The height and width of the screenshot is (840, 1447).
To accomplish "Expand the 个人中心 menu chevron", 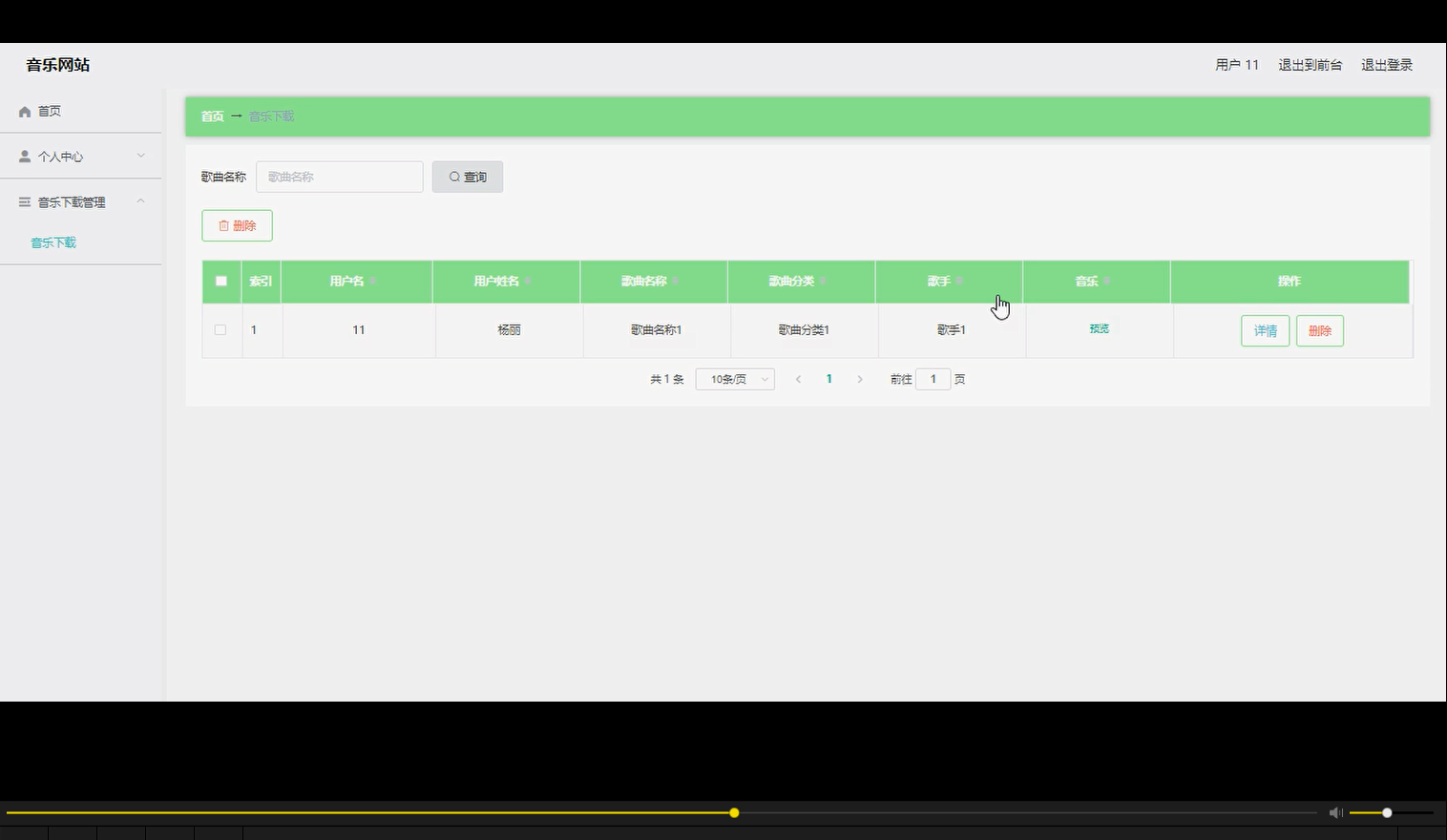I will click(141, 156).
